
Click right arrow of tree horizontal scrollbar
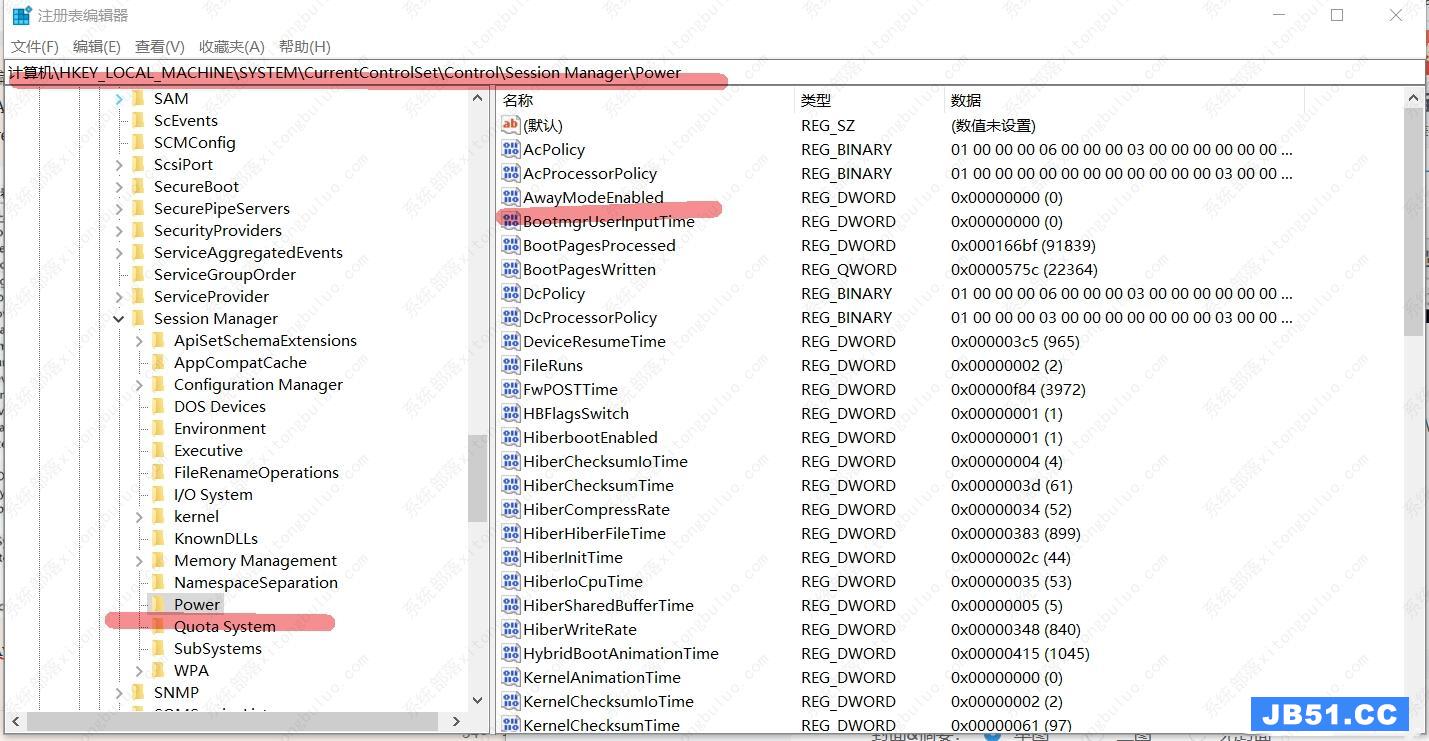tap(457, 721)
